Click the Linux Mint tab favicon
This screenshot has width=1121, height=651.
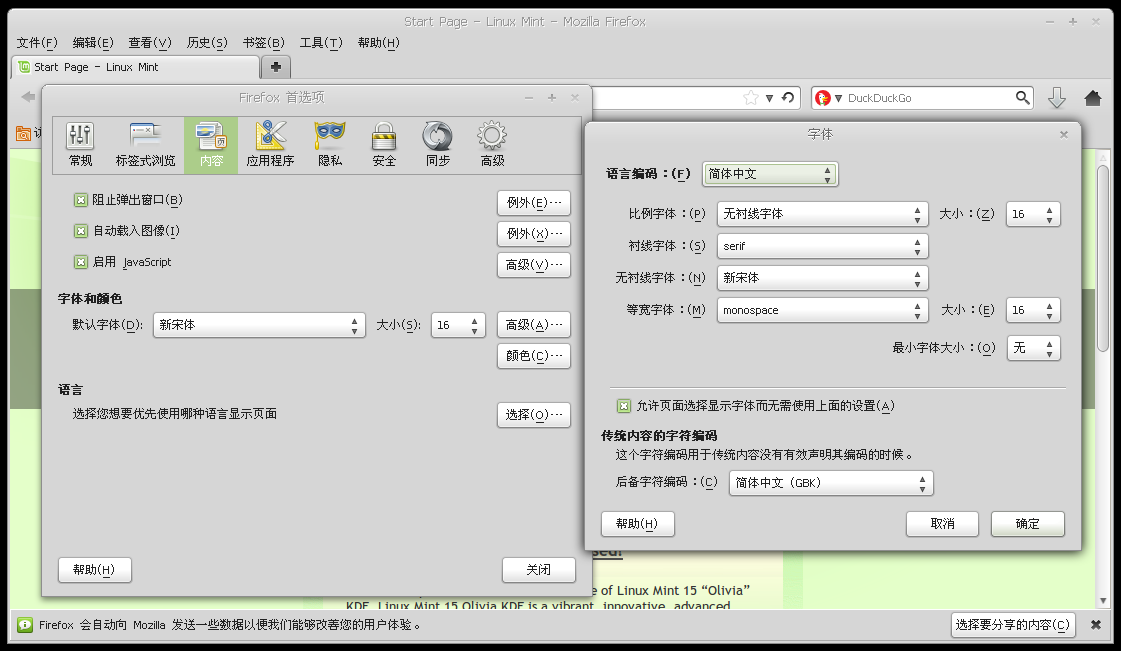(x=25, y=67)
